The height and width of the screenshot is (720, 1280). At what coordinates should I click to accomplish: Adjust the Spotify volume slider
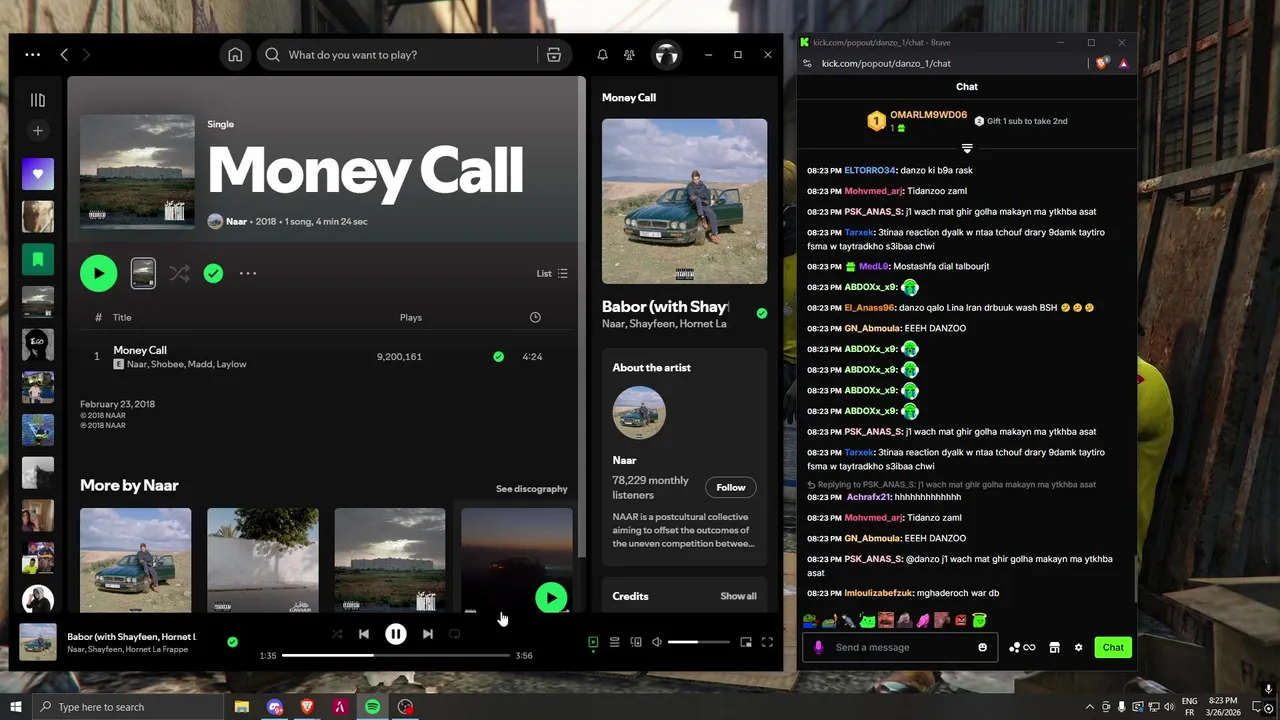(698, 642)
